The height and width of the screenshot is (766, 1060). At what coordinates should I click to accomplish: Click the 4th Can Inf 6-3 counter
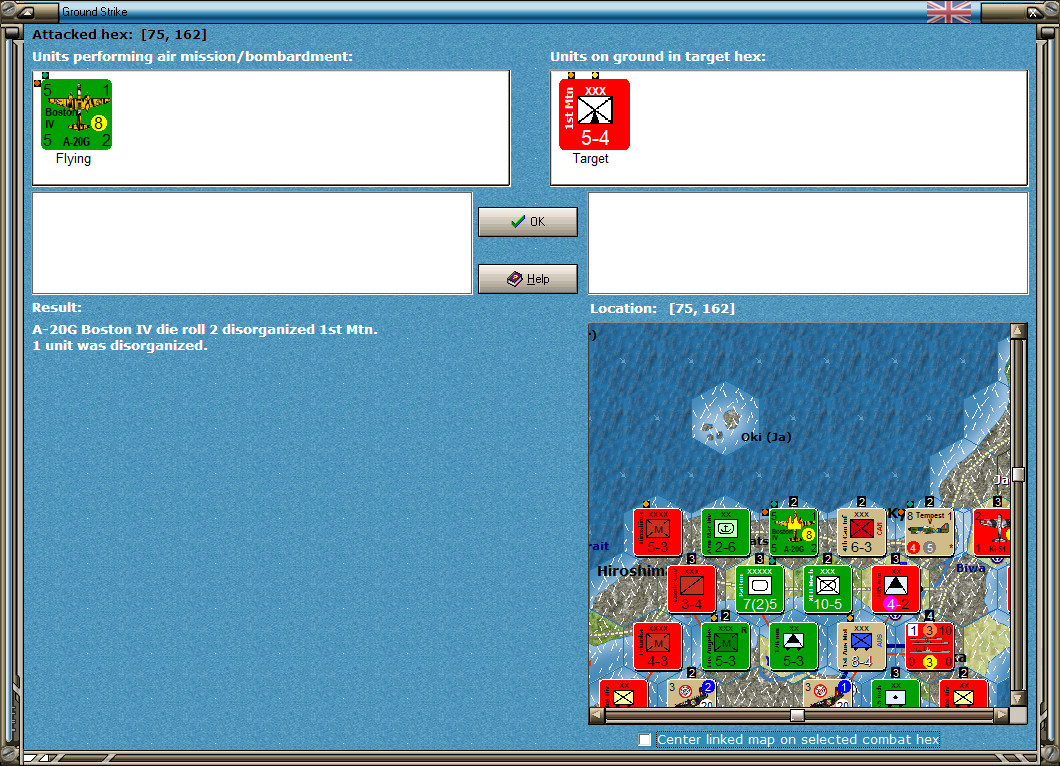[x=861, y=532]
